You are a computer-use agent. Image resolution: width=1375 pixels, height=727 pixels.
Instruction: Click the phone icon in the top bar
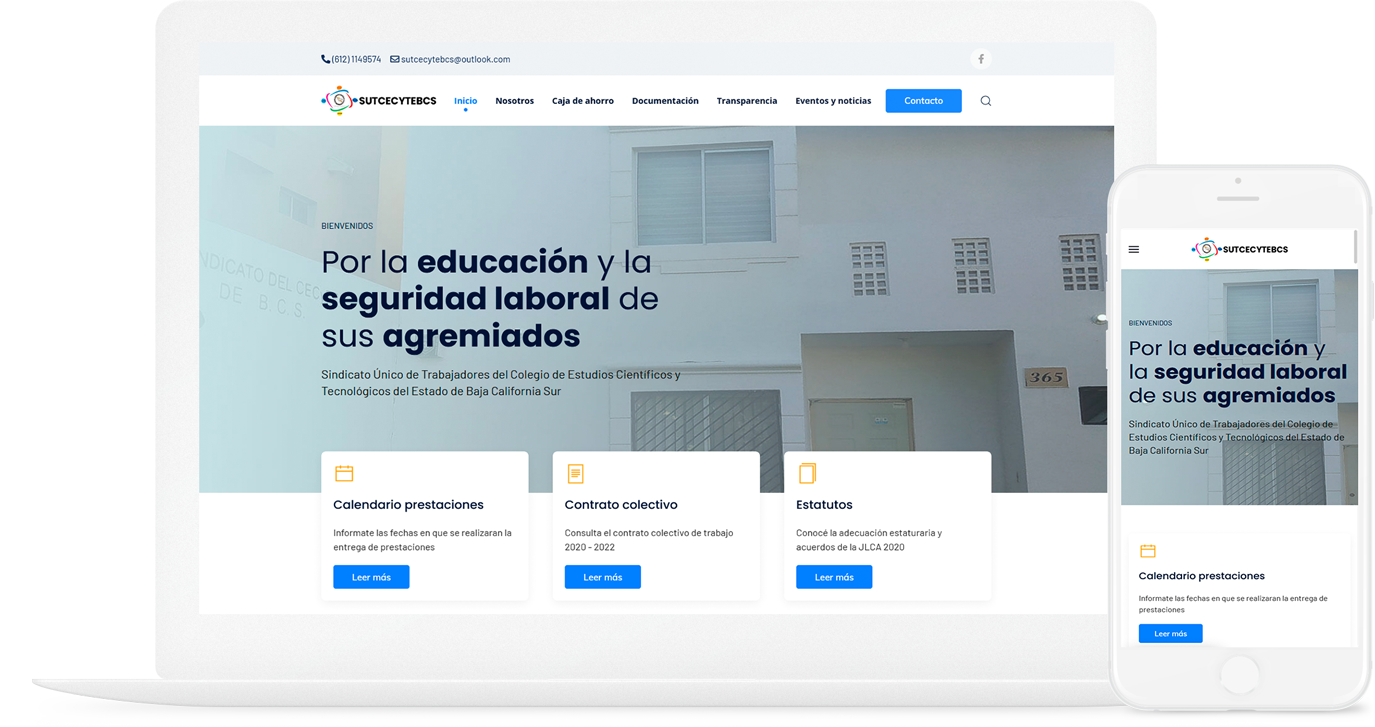(x=325, y=58)
